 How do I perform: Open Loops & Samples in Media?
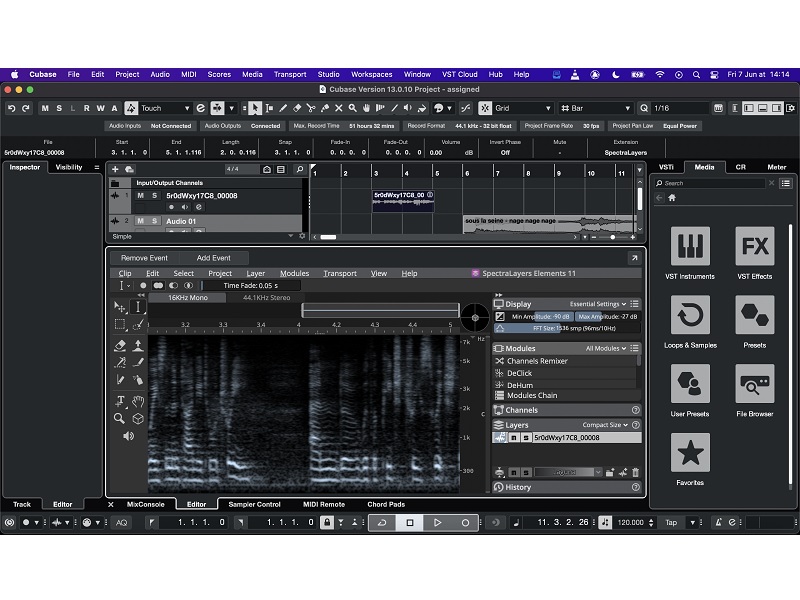click(x=690, y=315)
